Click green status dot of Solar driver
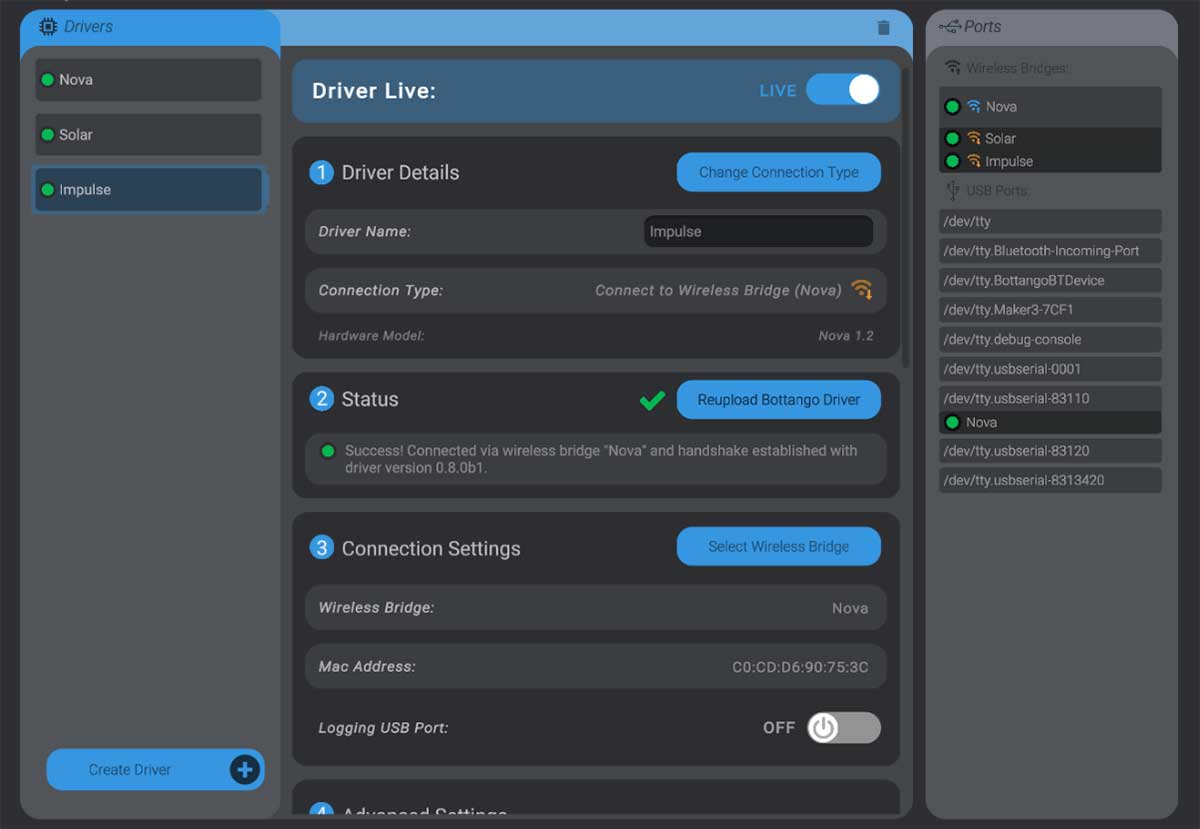 47,135
